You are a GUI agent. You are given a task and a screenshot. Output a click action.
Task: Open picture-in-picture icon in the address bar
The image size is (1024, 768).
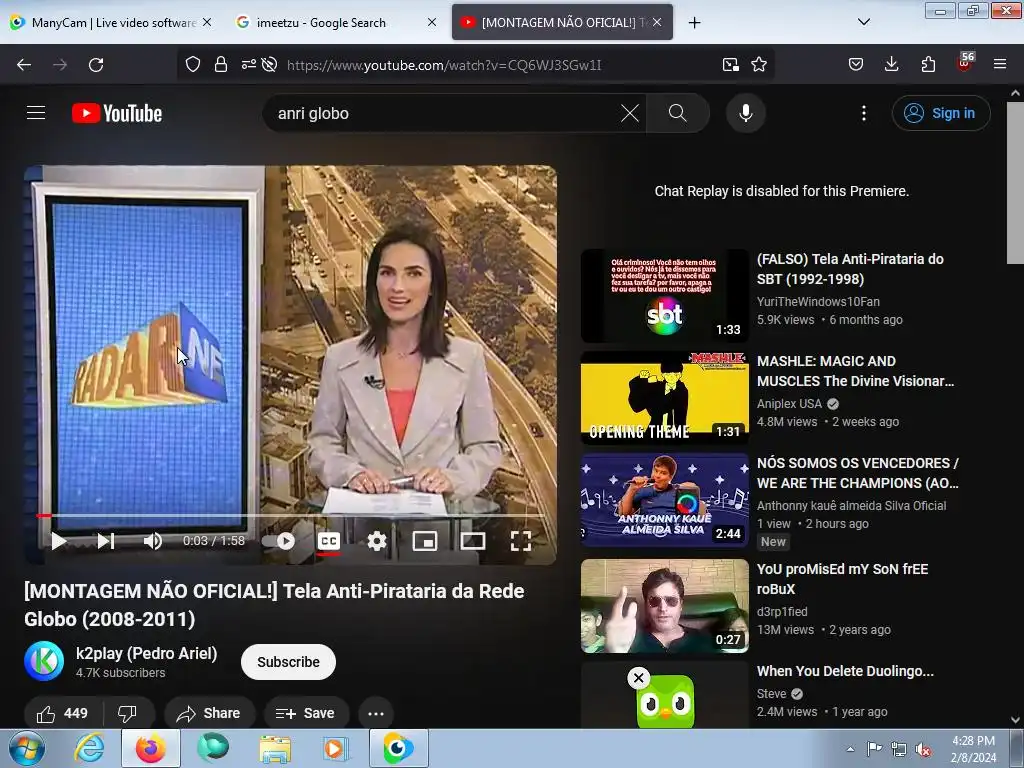[731, 64]
